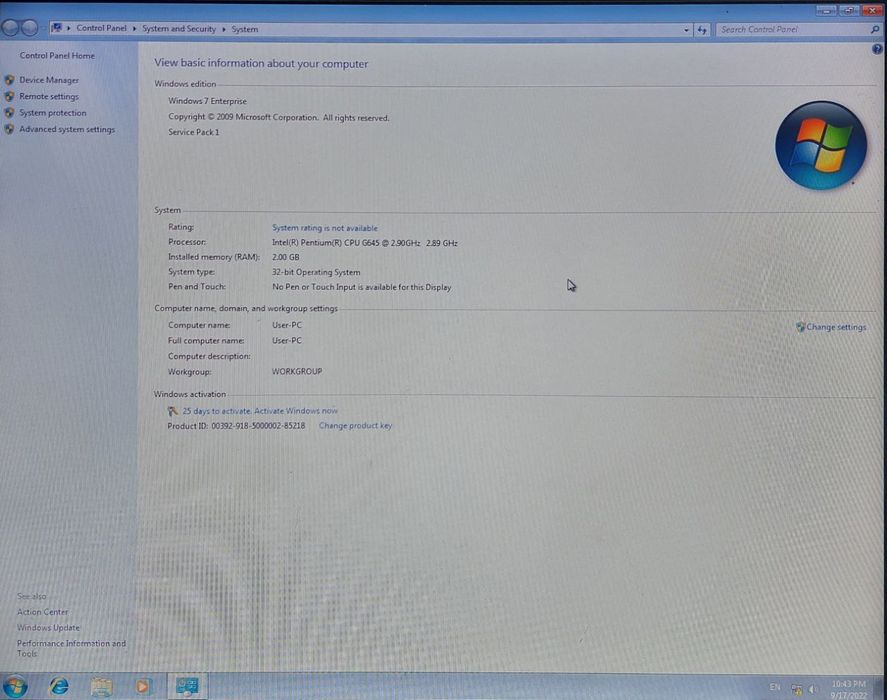Open Windows Explorer folder in taskbar
Screen dimensions: 887x700
pyautogui.click(x=101, y=687)
